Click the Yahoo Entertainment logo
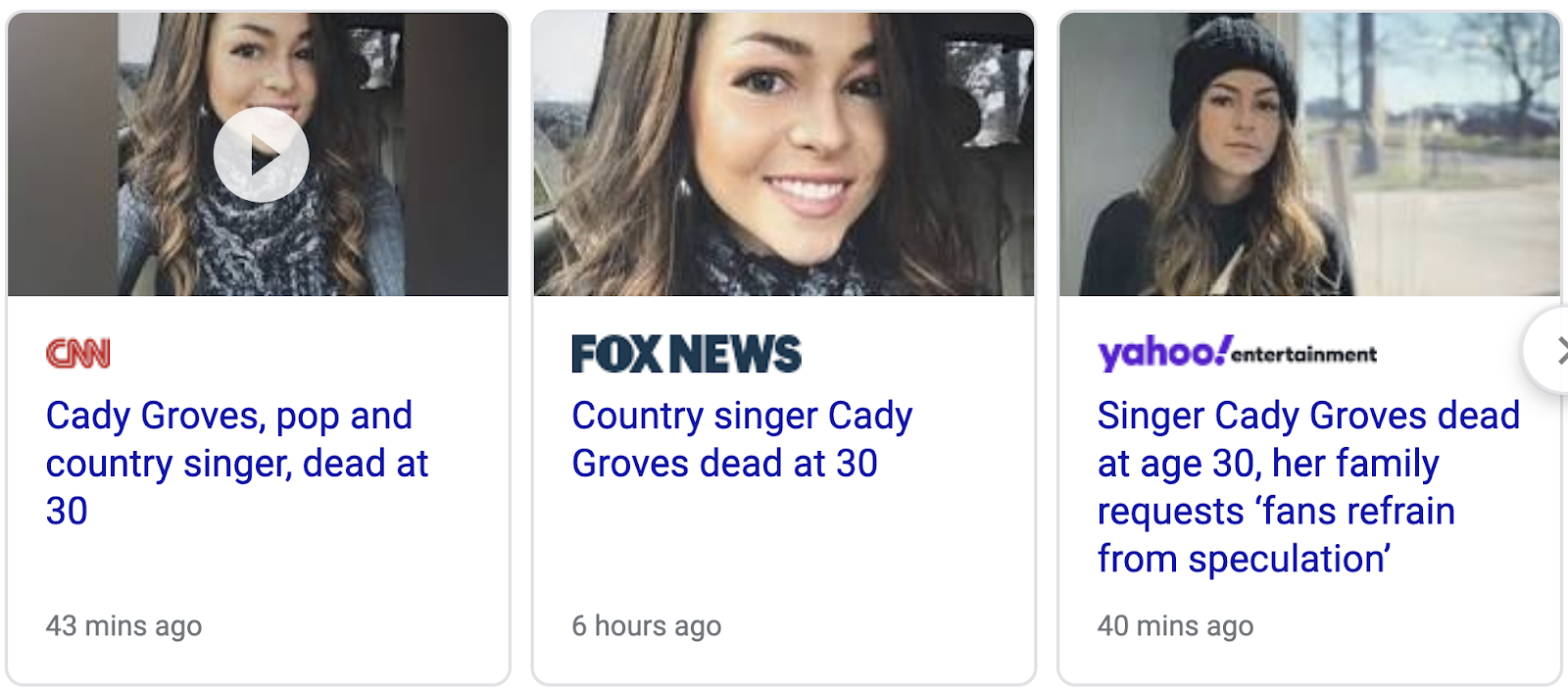This screenshot has width=1568, height=693. pyautogui.click(x=1237, y=354)
